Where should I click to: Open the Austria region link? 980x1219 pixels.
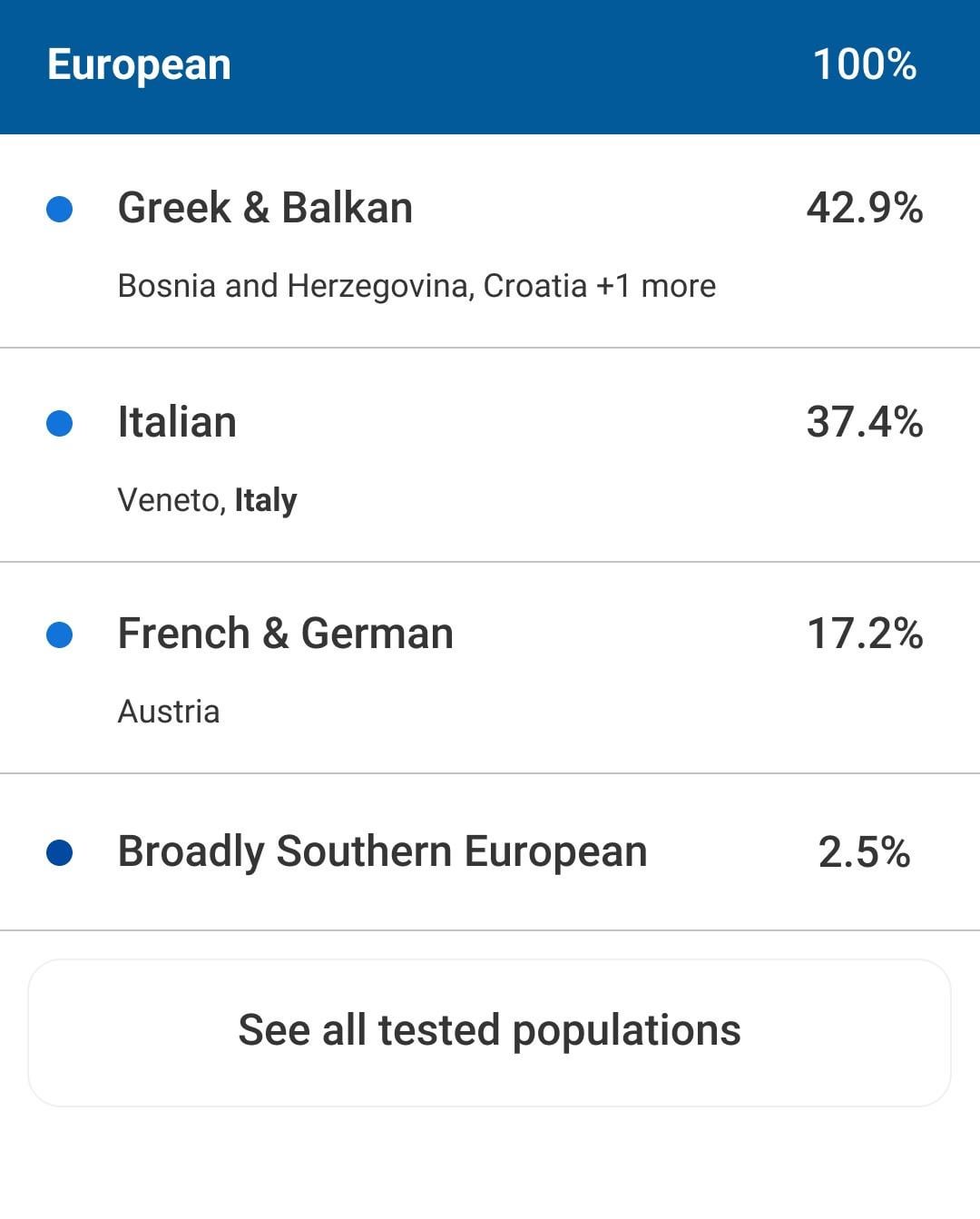[169, 712]
